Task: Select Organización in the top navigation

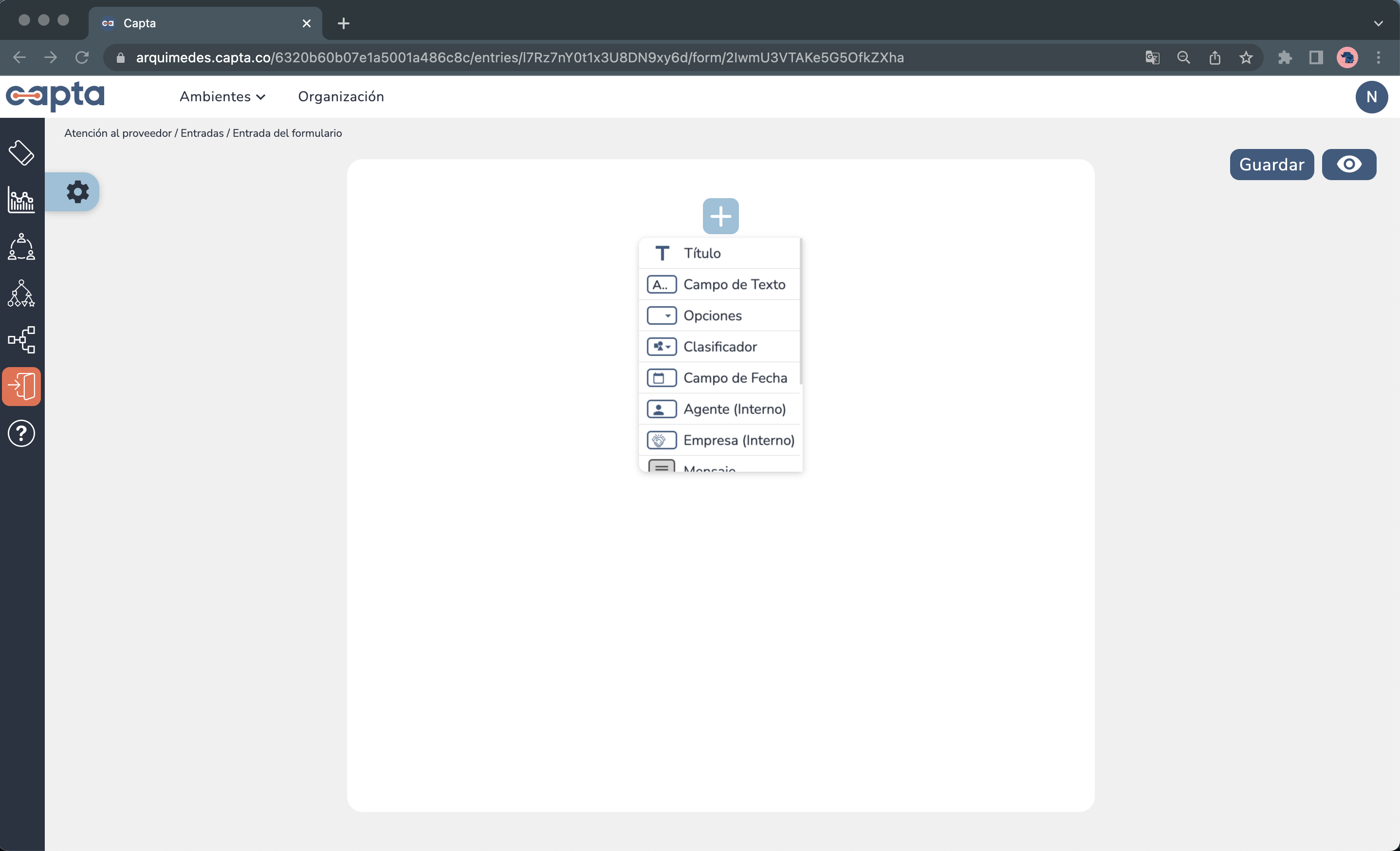Action: (x=341, y=96)
